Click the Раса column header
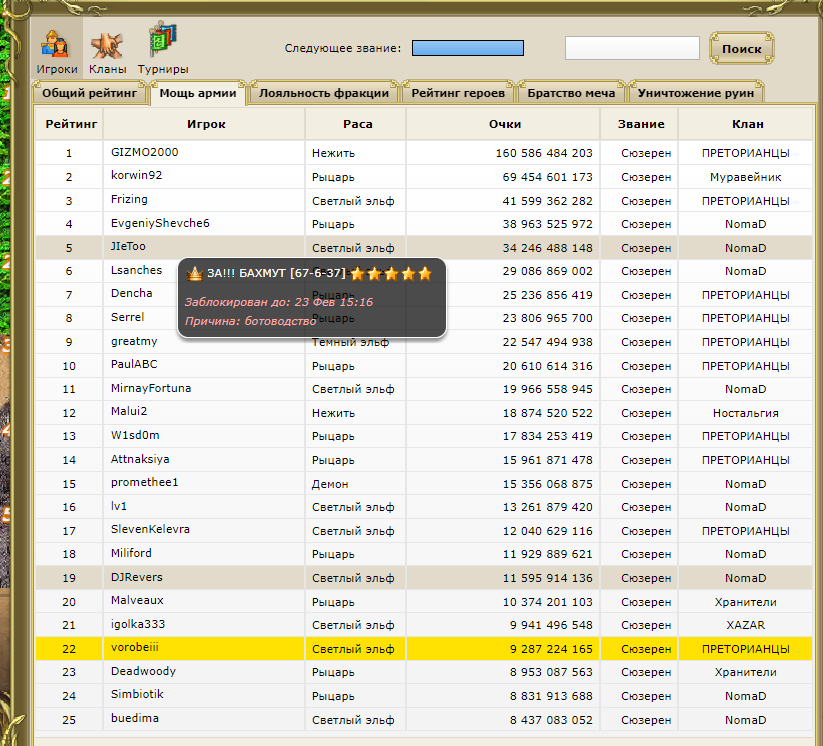The image size is (823, 746). point(355,124)
